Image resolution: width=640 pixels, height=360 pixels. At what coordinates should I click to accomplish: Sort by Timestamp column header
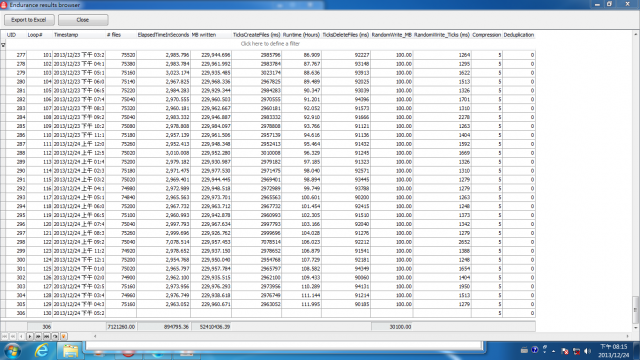(x=66, y=35)
